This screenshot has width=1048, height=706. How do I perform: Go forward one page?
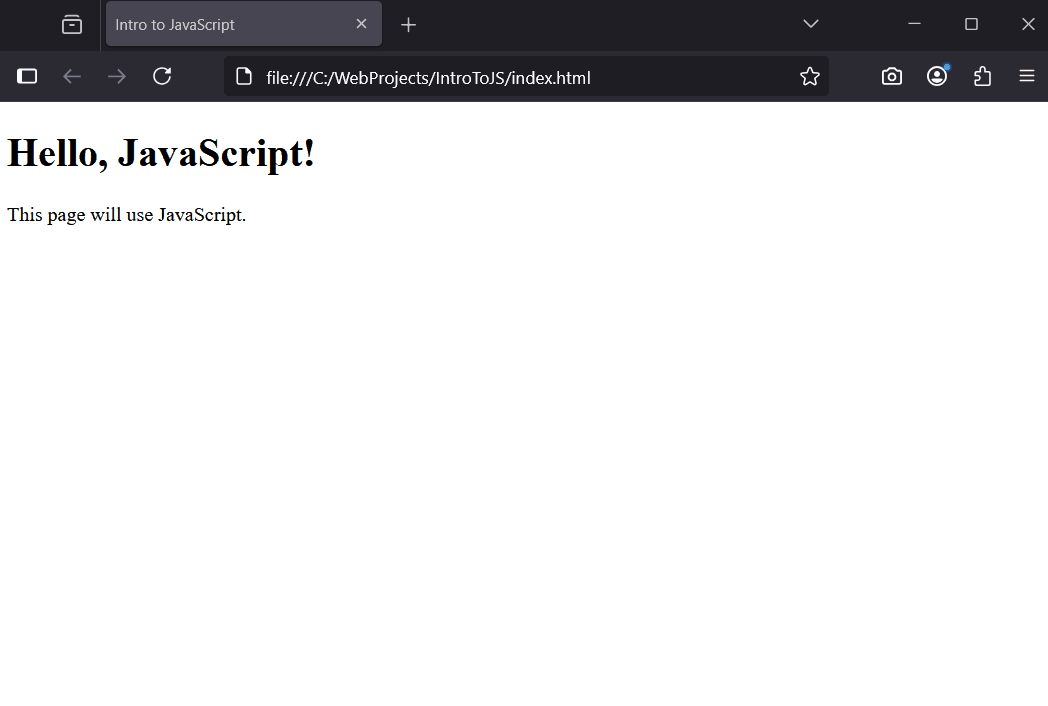click(117, 77)
